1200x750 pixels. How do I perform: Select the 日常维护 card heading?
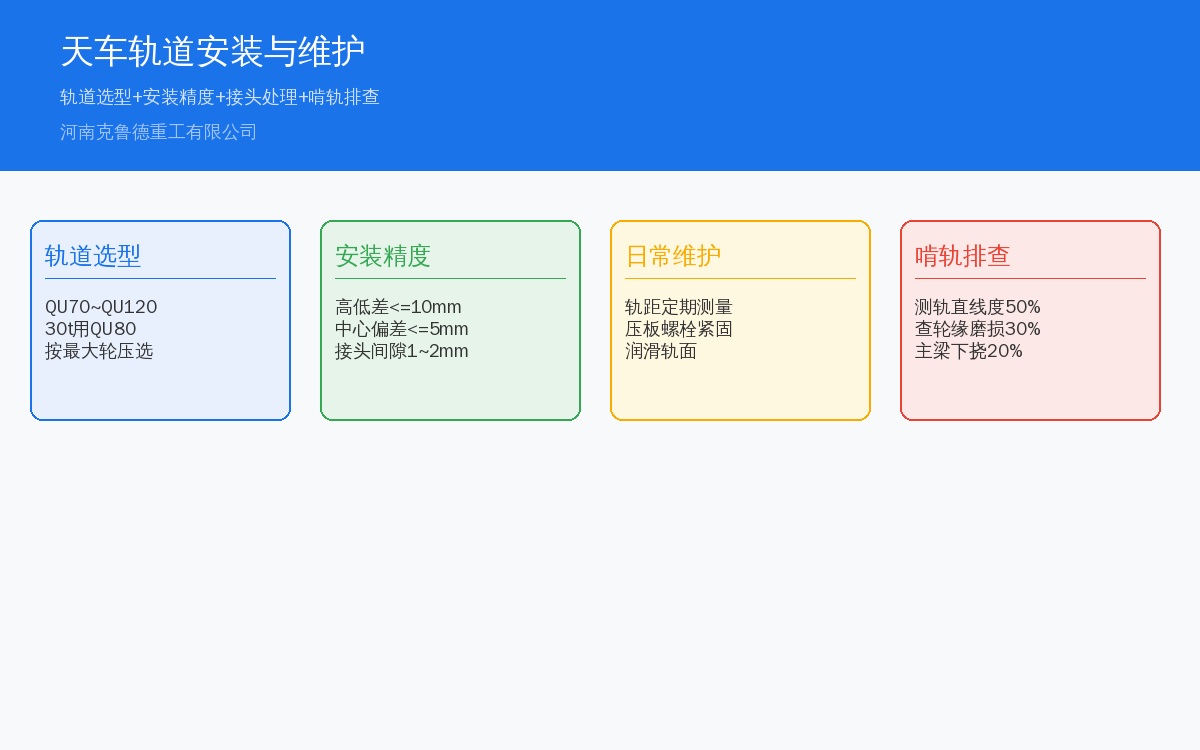click(x=673, y=256)
